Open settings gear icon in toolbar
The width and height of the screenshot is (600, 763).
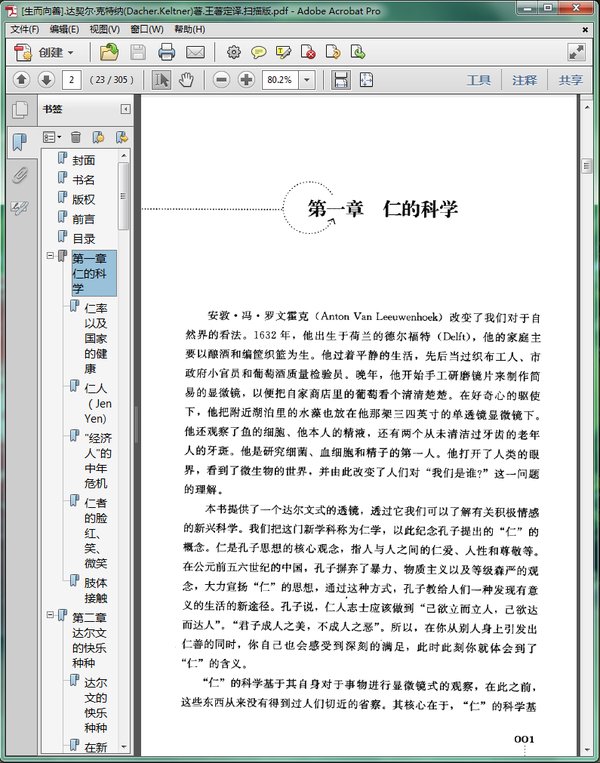[234, 52]
